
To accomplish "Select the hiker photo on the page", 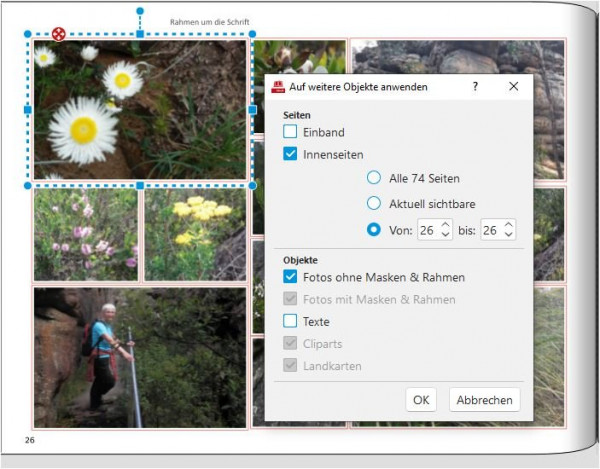I will (x=140, y=358).
